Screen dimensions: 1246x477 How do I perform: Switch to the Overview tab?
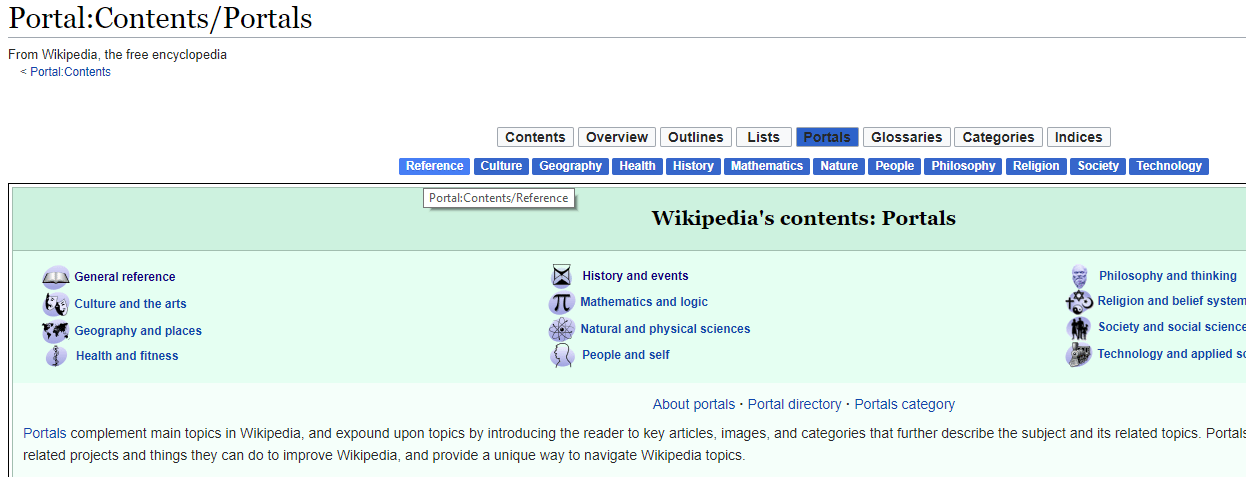617,138
